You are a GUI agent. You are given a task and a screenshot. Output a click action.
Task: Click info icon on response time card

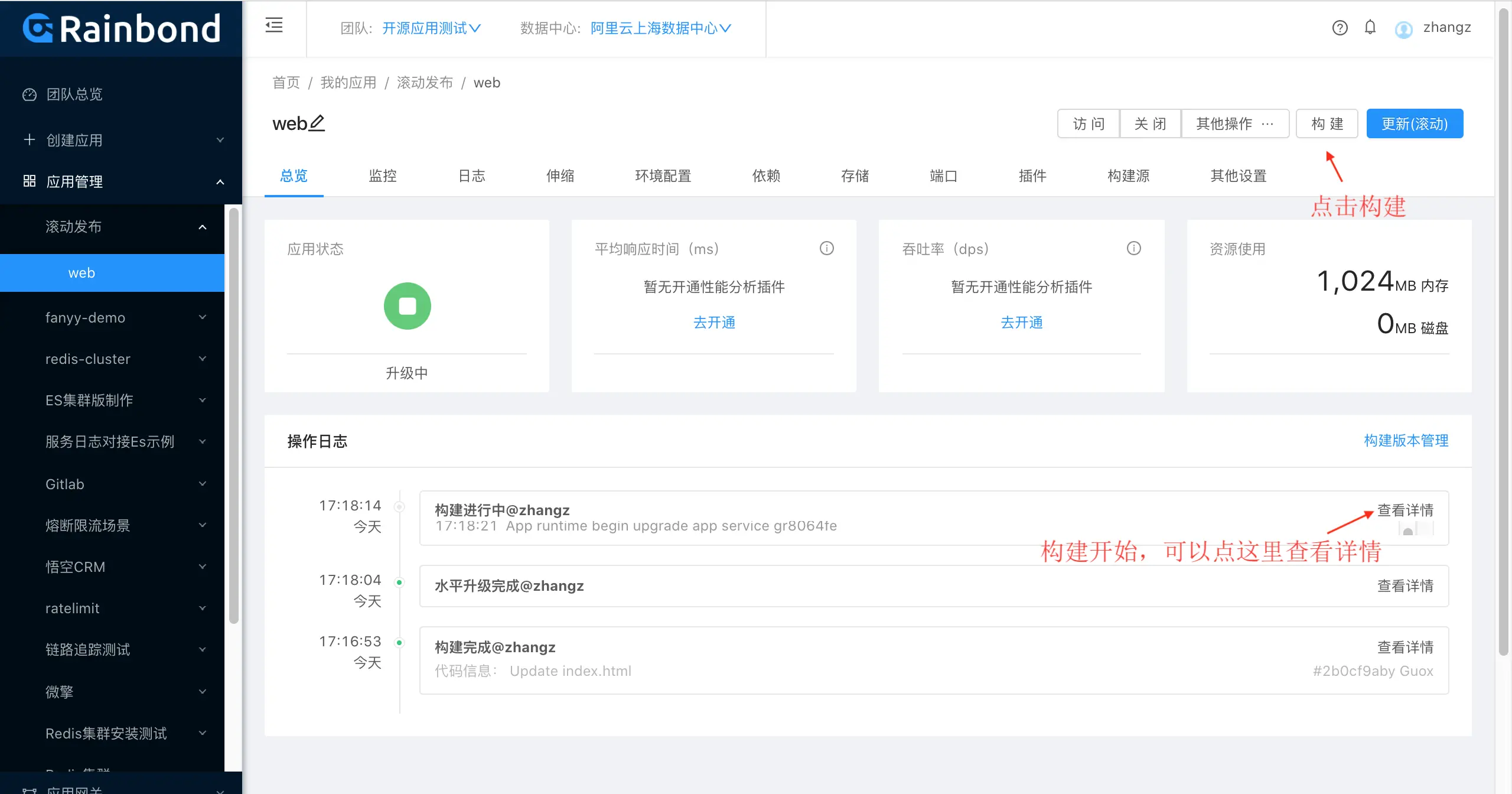point(826,248)
